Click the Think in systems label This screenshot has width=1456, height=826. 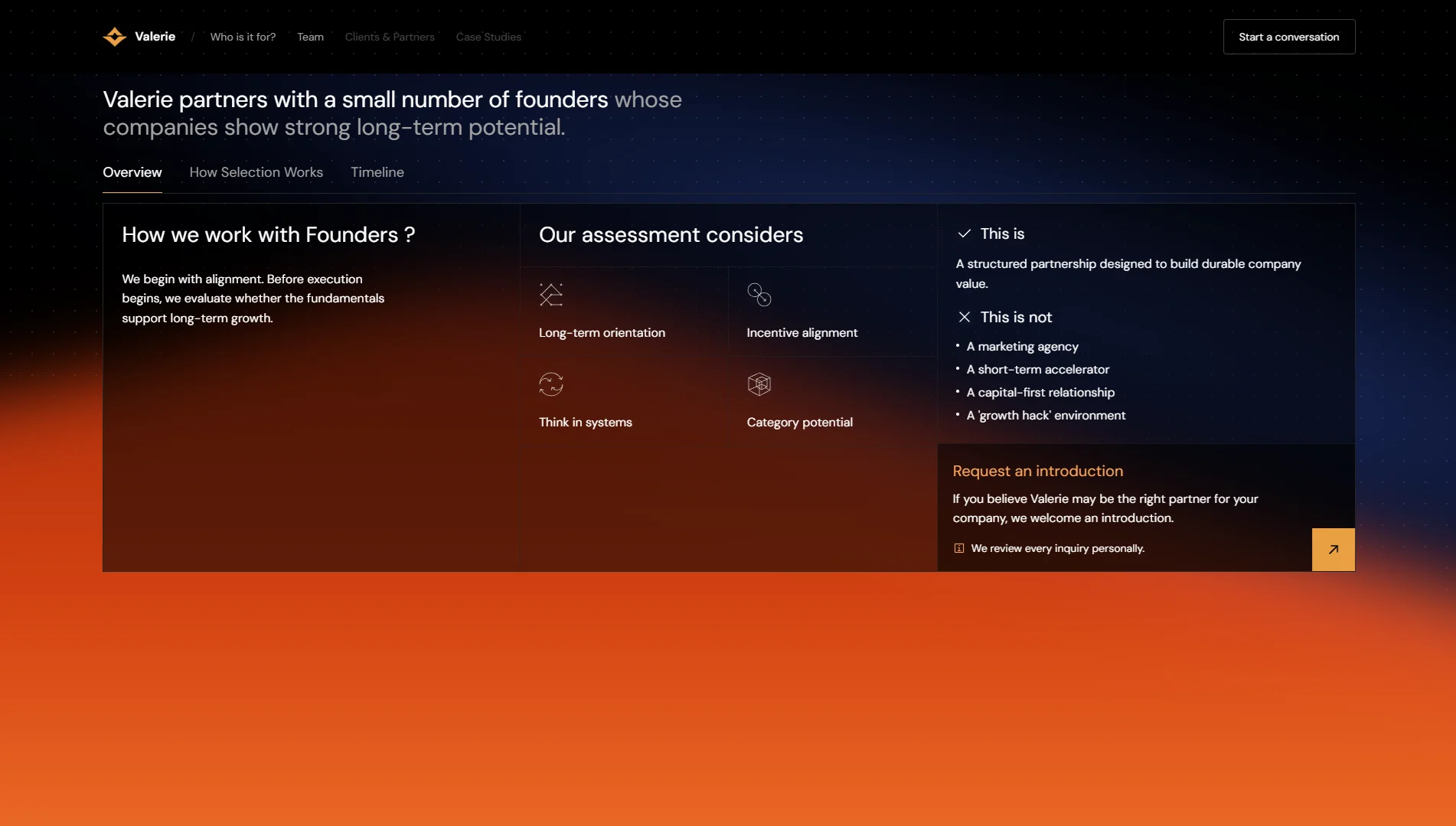586,423
